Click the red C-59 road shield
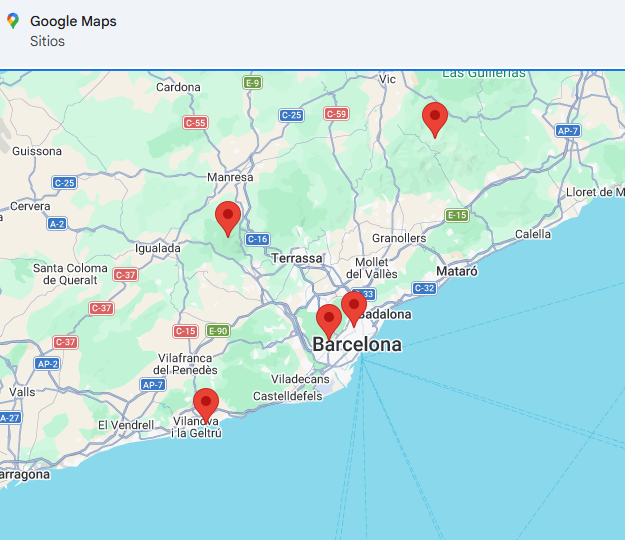Viewport: 625px width, 540px height. click(x=336, y=114)
